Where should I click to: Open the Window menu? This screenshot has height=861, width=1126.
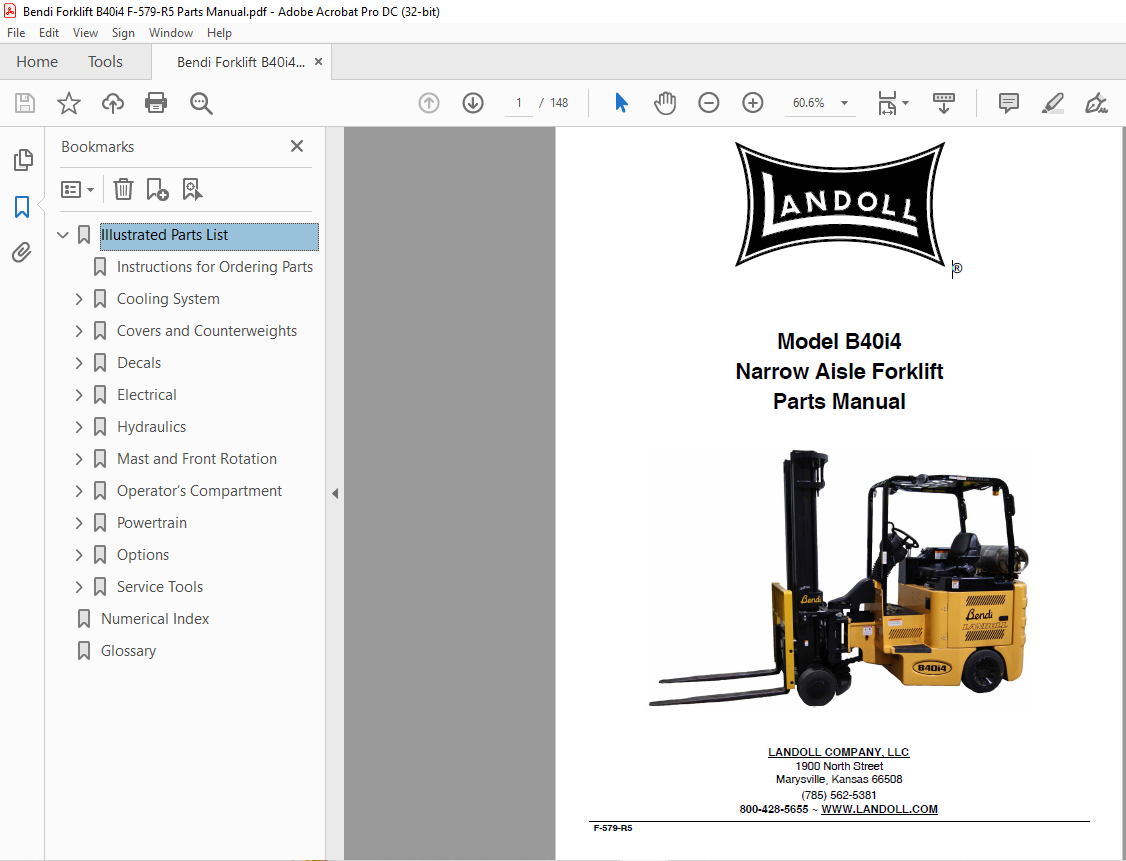171,33
